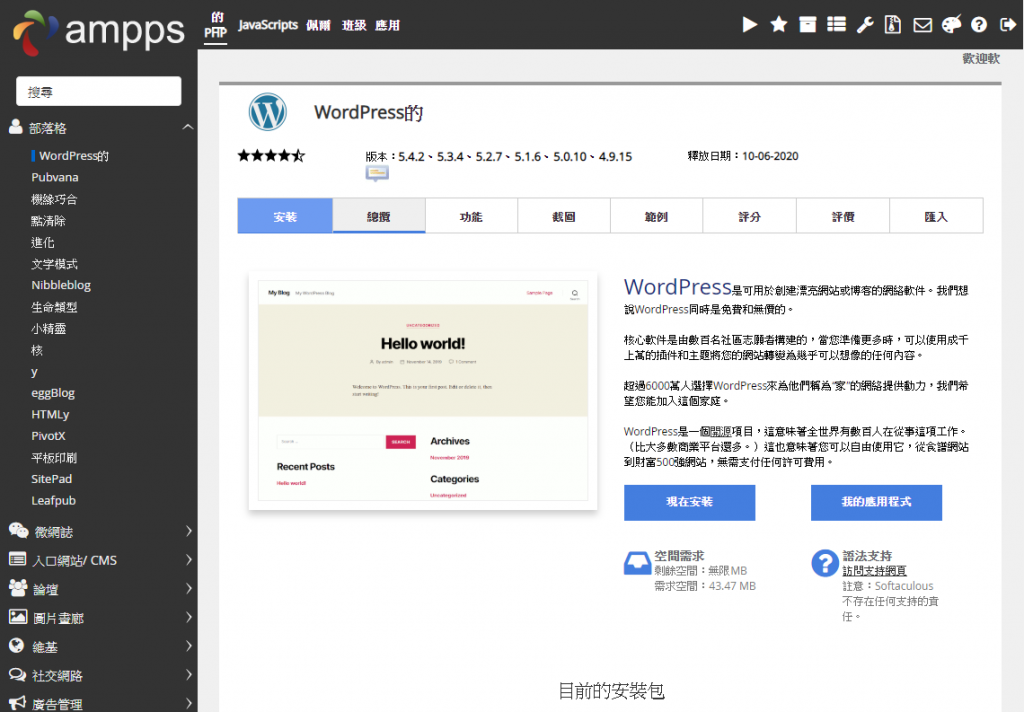Click the AMPPS logo
Viewport: 1024px width, 712px height.
(99, 31)
